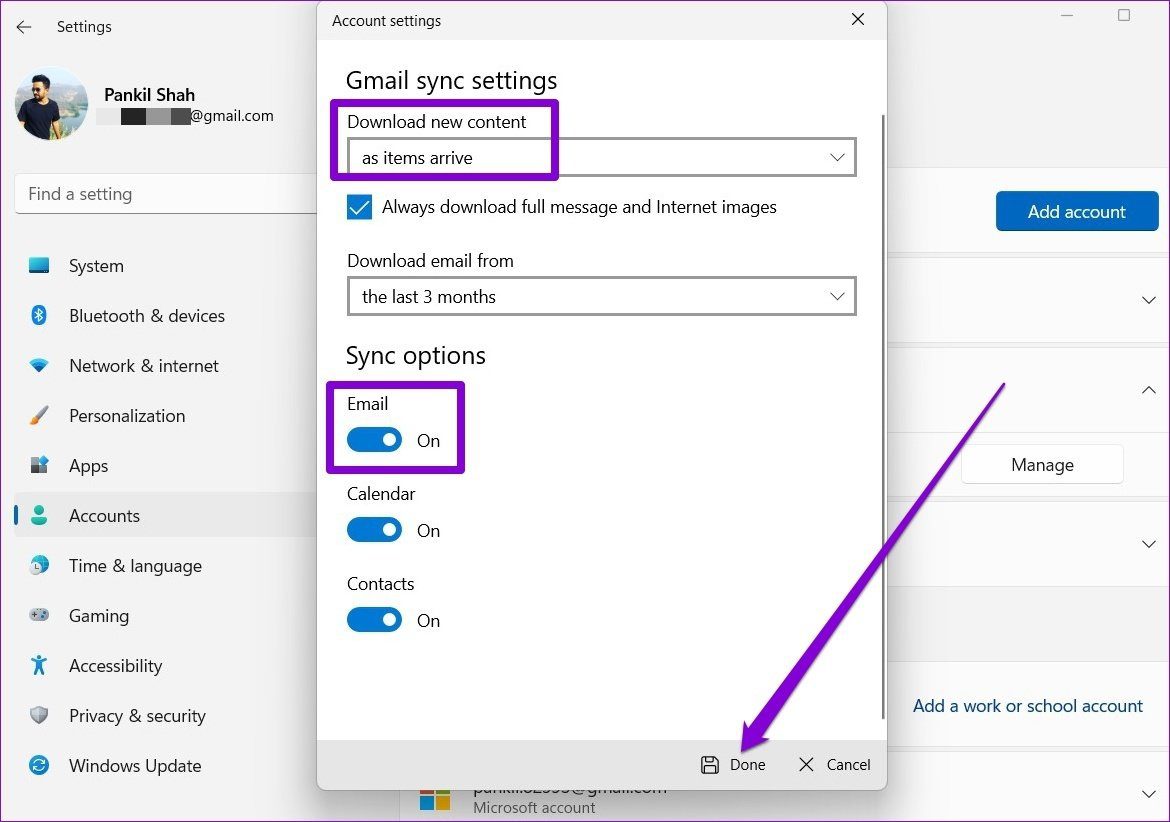Click the Add account button
1170x822 pixels.
pyautogui.click(x=1077, y=211)
